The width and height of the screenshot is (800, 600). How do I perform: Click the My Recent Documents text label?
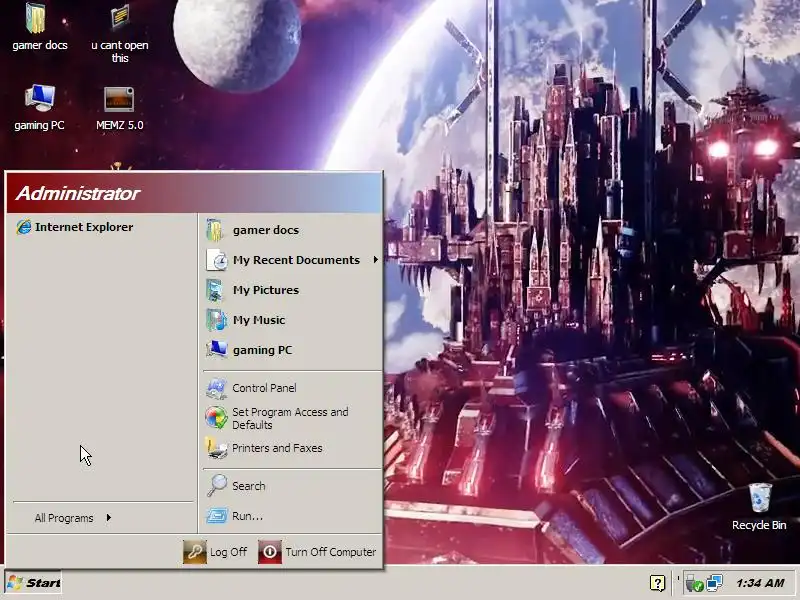(296, 260)
